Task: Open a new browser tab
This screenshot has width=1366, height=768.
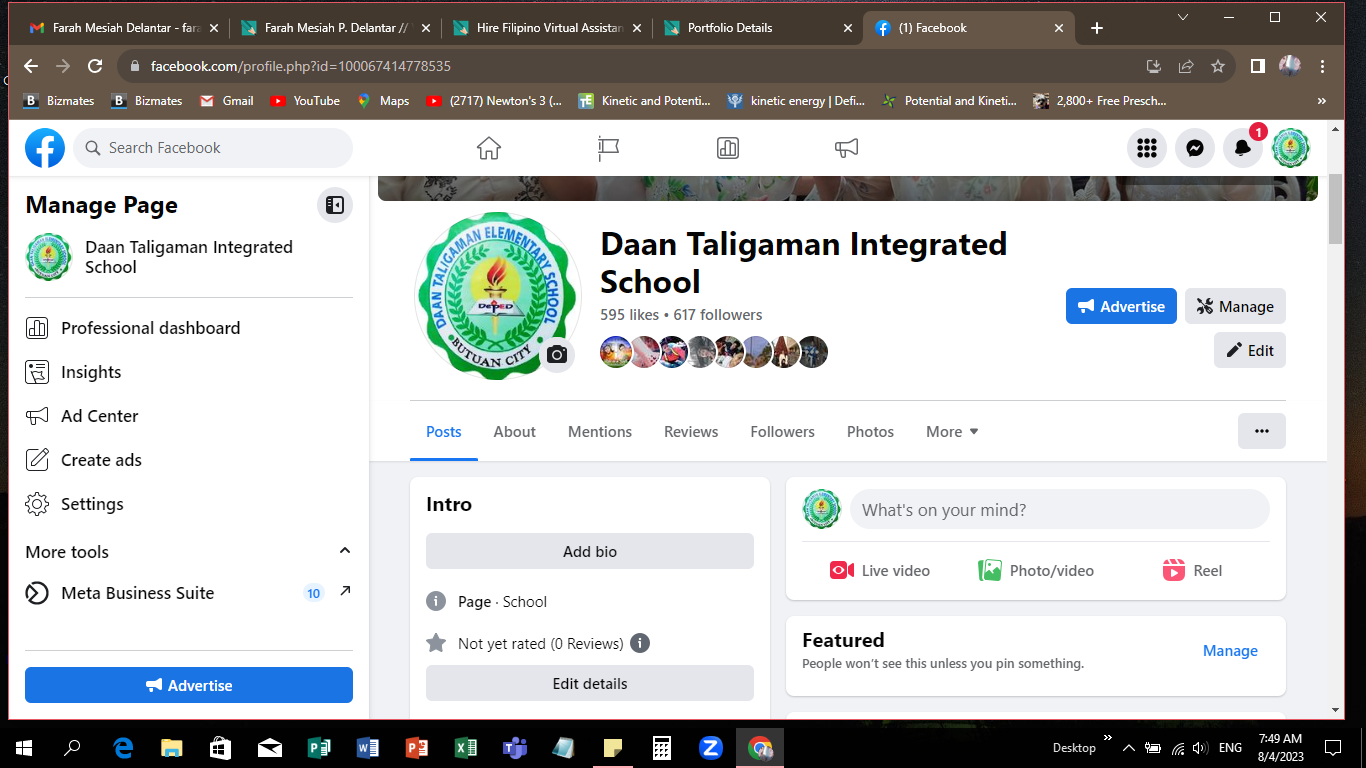Action: tap(1097, 28)
